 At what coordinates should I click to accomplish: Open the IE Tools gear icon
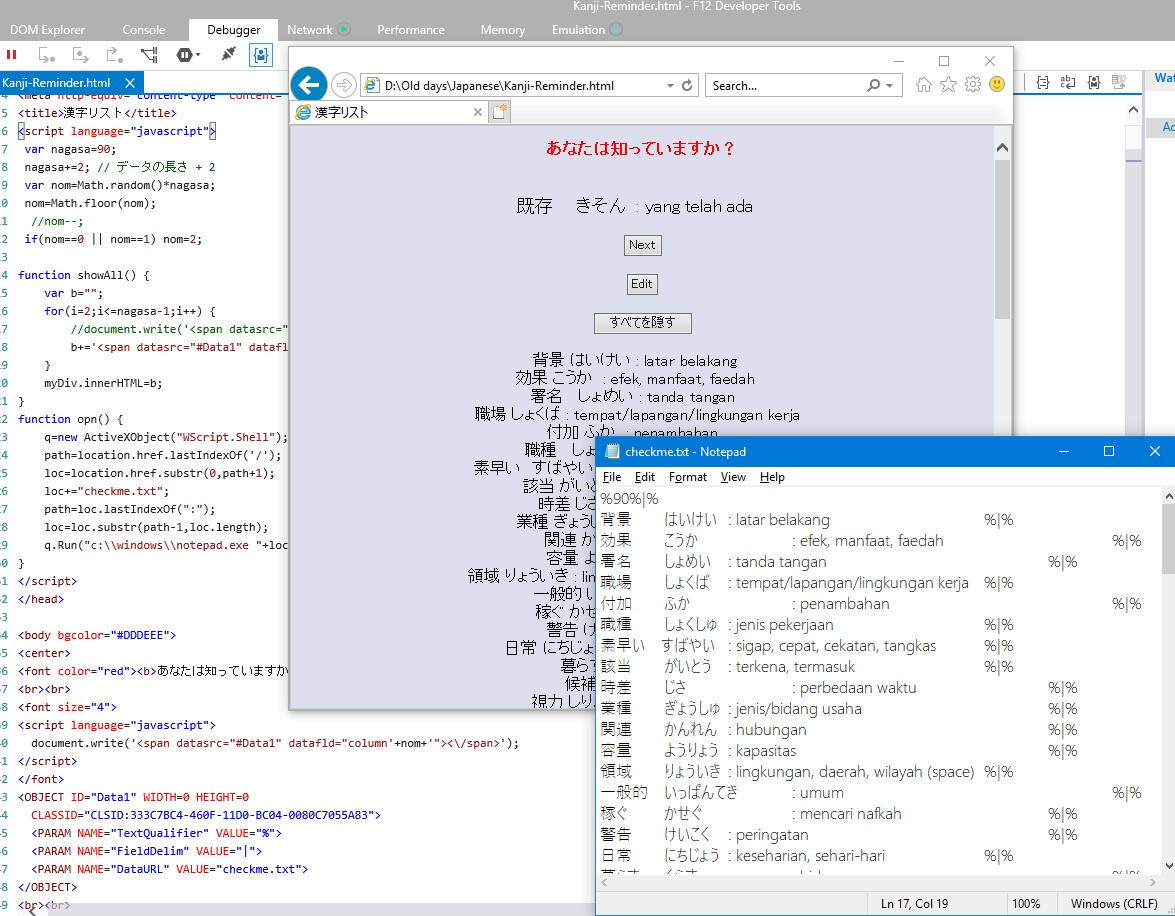point(972,85)
